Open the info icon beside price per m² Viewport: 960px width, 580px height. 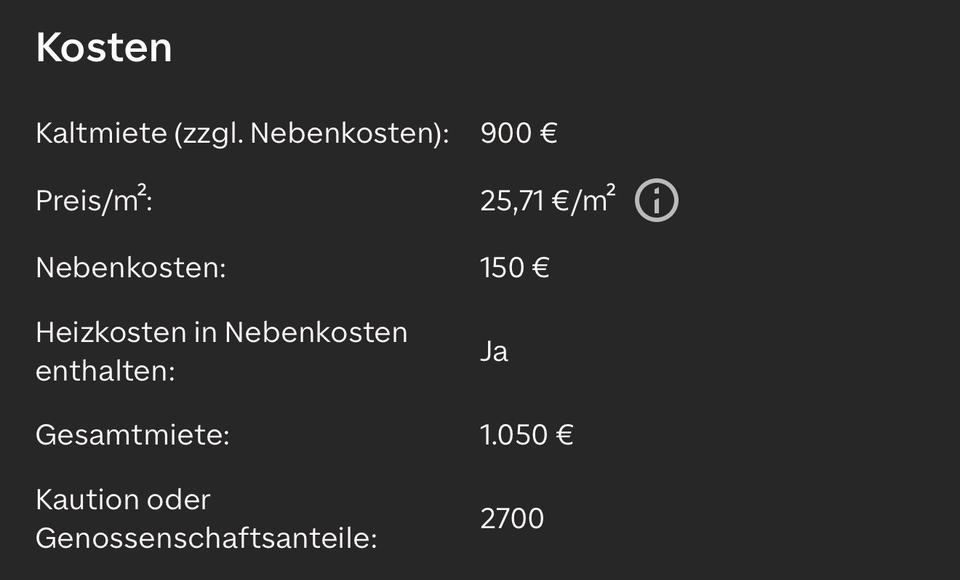coord(656,201)
